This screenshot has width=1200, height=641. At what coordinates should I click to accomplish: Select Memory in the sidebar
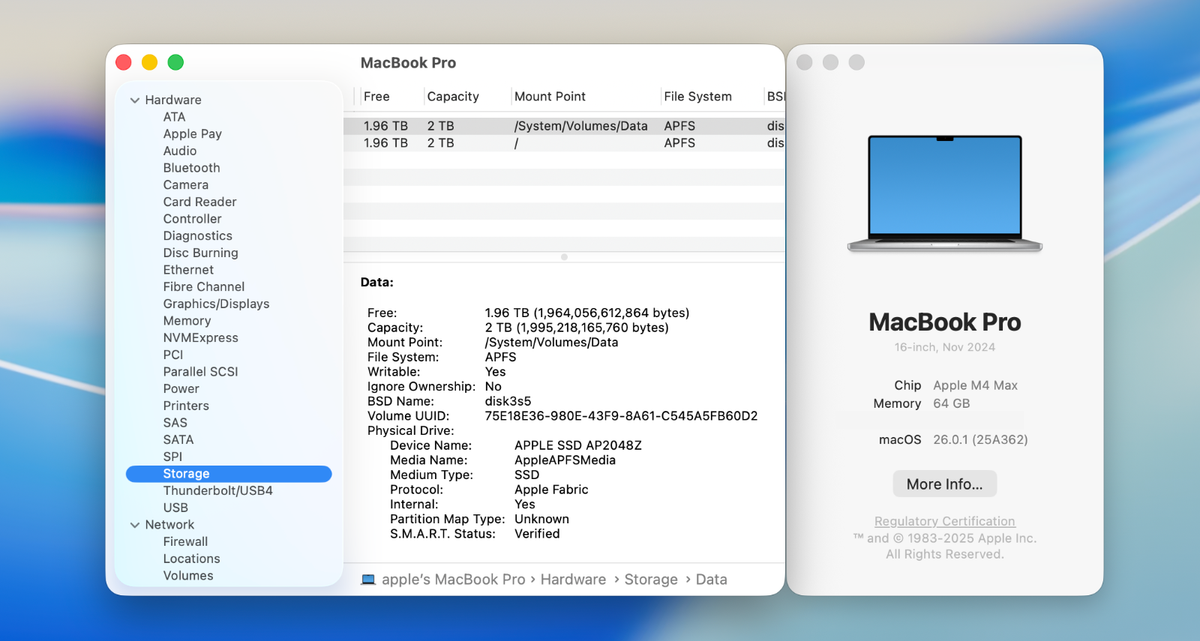(x=187, y=321)
